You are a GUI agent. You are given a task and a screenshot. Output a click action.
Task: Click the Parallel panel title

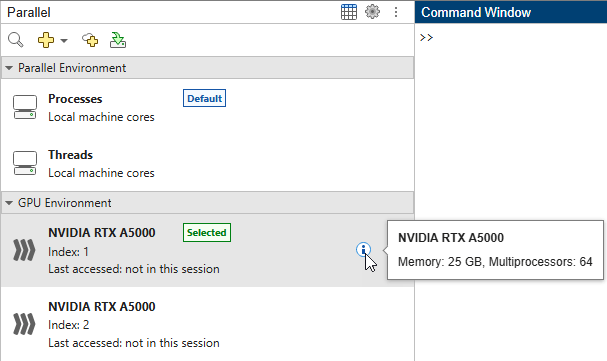(x=29, y=12)
